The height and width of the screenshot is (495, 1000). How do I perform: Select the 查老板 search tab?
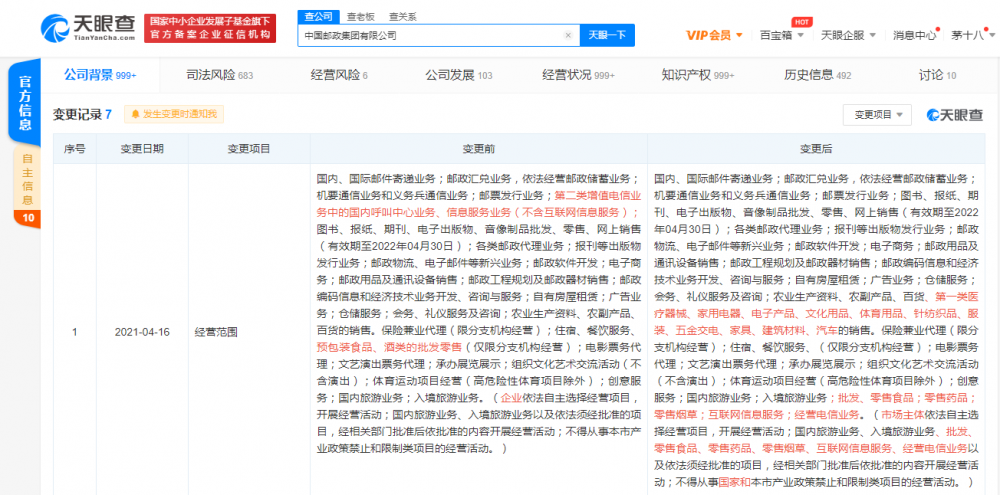point(360,17)
